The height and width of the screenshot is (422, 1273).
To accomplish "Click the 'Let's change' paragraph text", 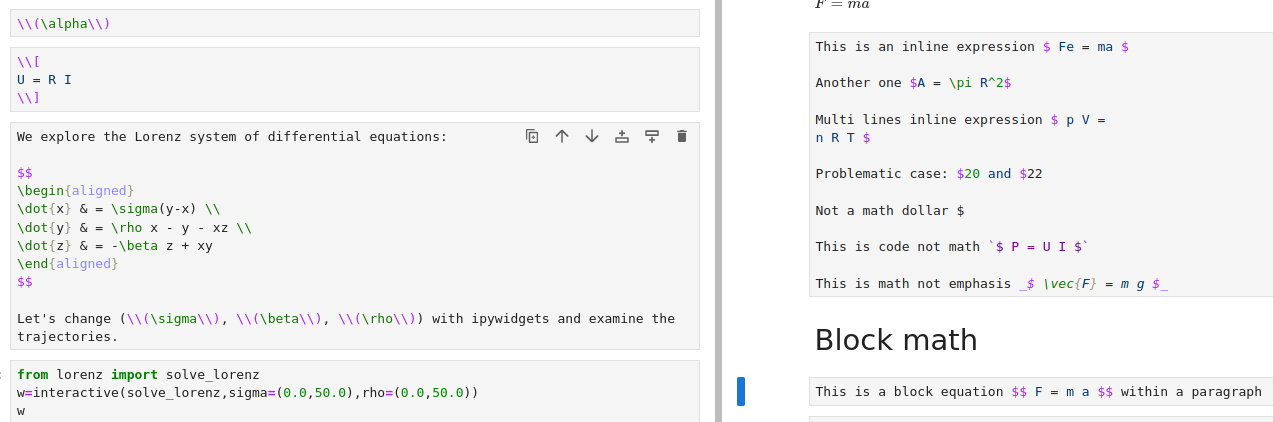I will pos(346,328).
